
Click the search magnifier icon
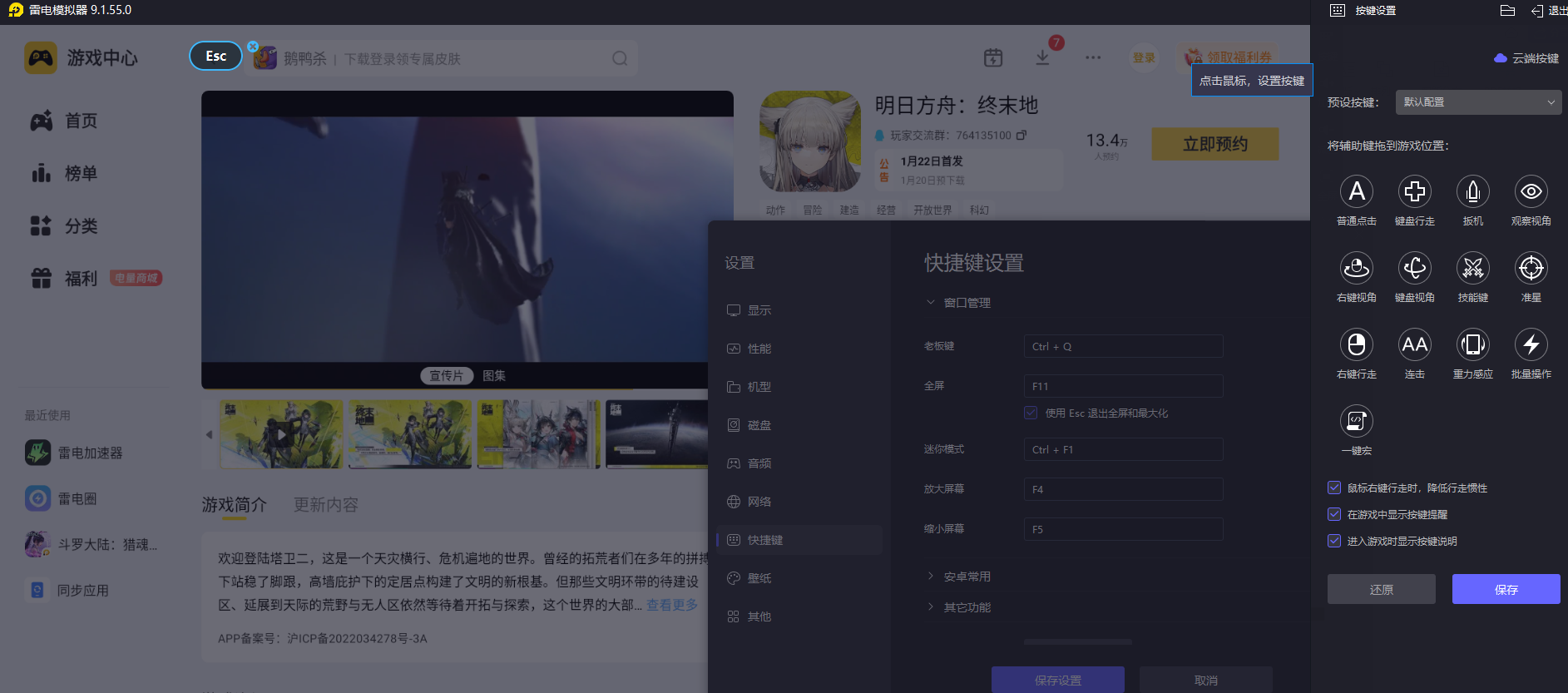coord(620,58)
